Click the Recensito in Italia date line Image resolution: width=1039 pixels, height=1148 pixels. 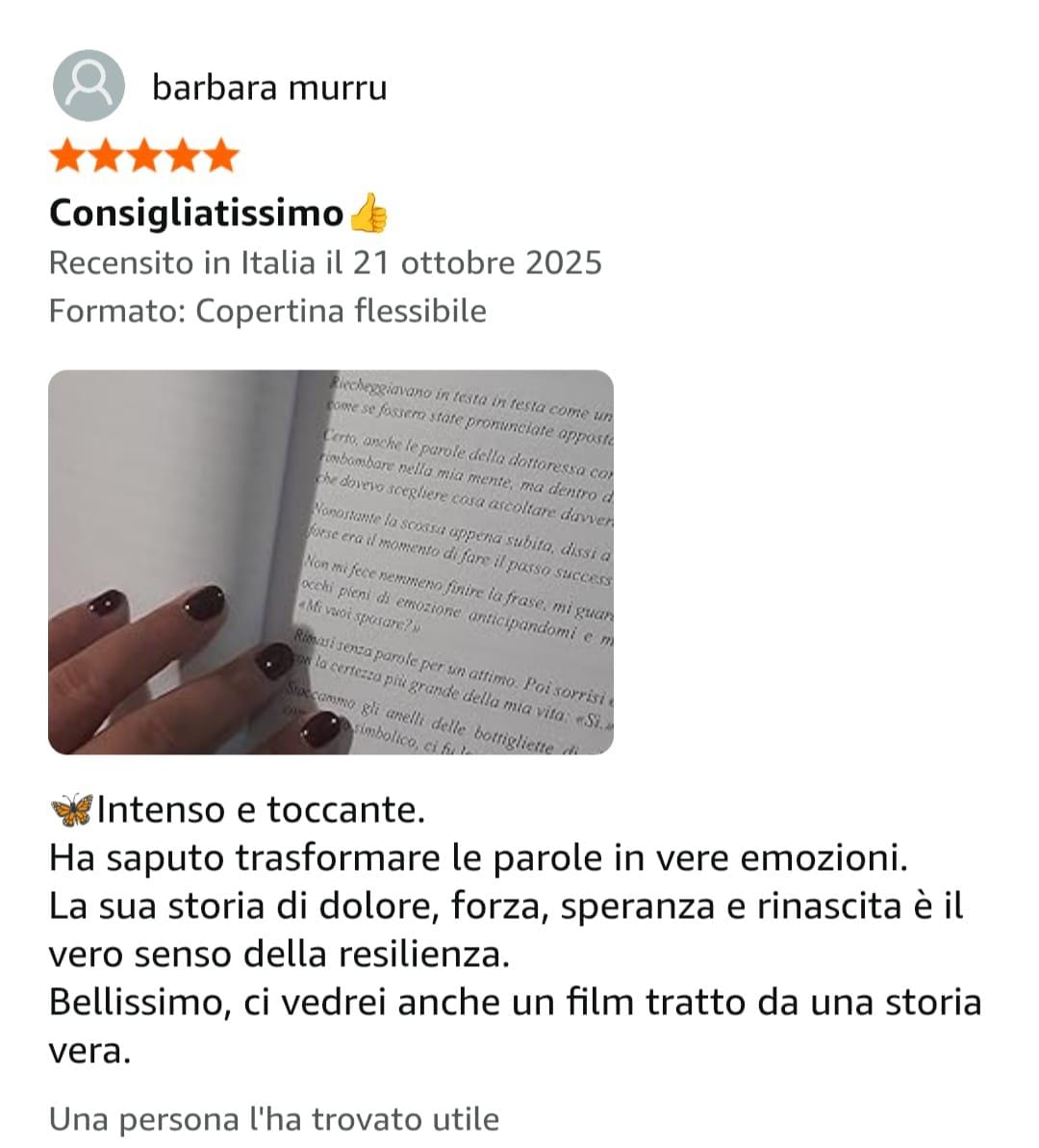[x=326, y=263]
